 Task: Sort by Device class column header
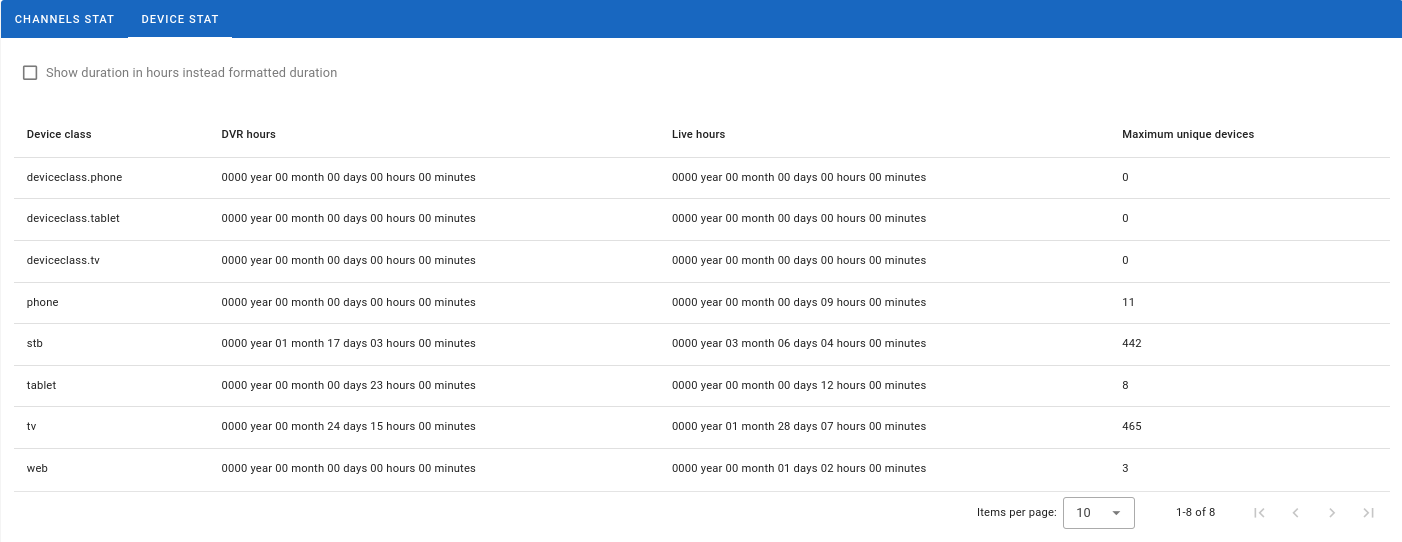(x=59, y=134)
